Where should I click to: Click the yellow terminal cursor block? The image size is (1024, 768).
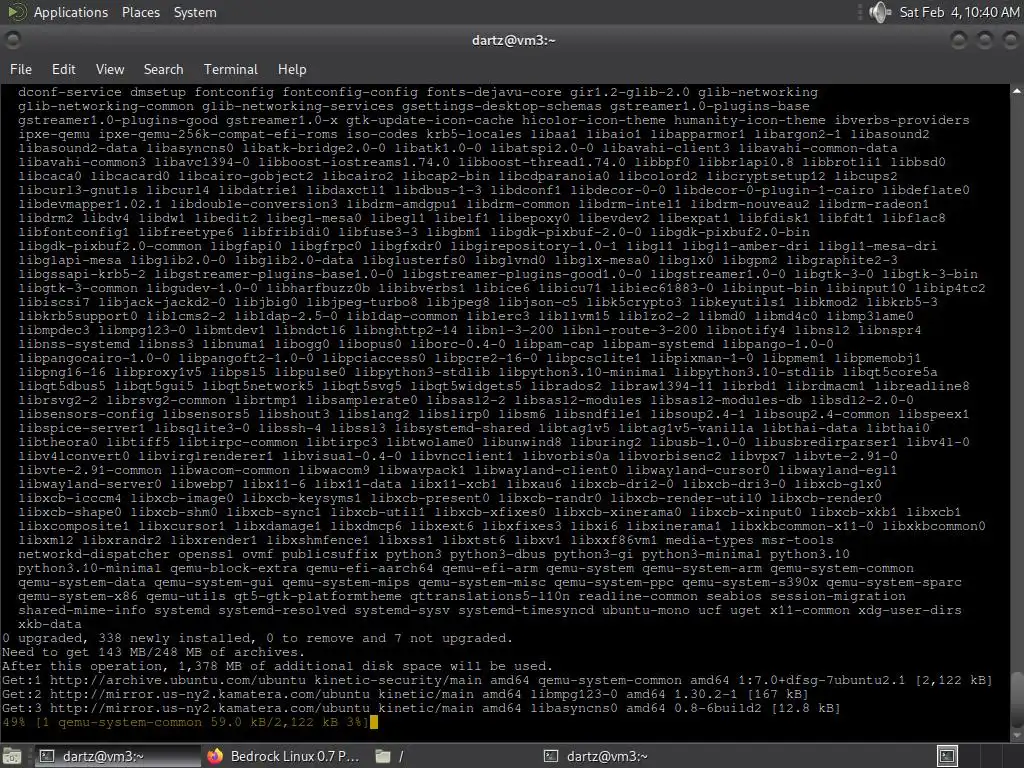click(374, 722)
